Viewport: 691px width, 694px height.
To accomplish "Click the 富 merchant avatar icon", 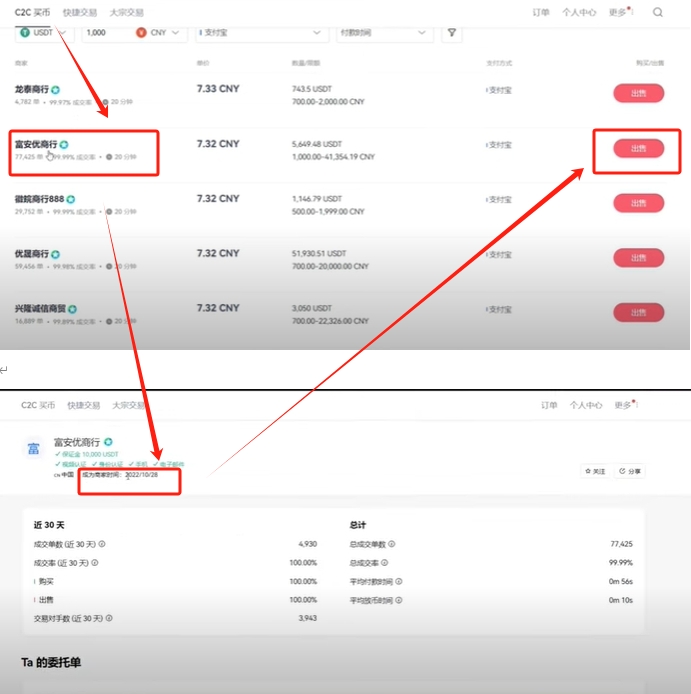I will tap(34, 449).
